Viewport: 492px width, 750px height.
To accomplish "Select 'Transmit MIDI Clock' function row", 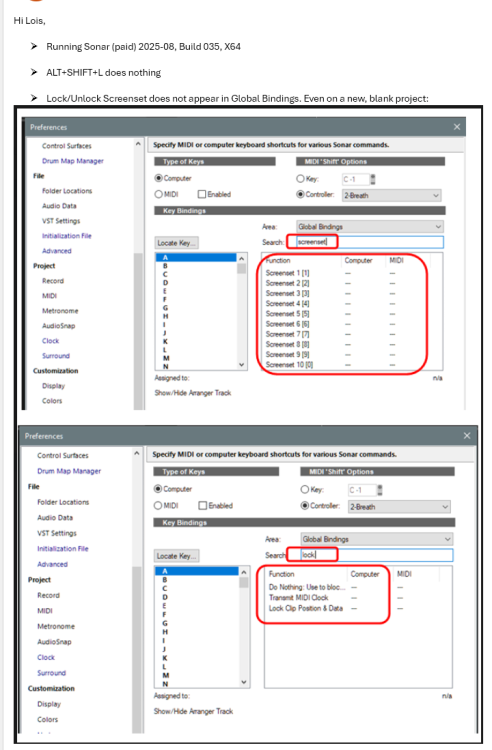I will point(358,597).
